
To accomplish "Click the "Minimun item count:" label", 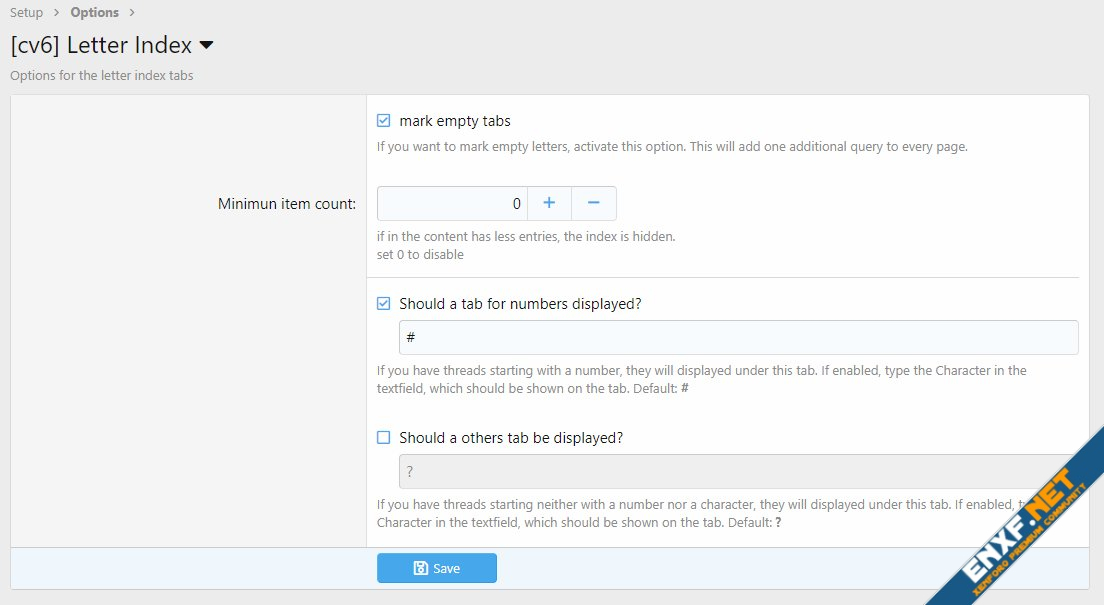I will (287, 204).
